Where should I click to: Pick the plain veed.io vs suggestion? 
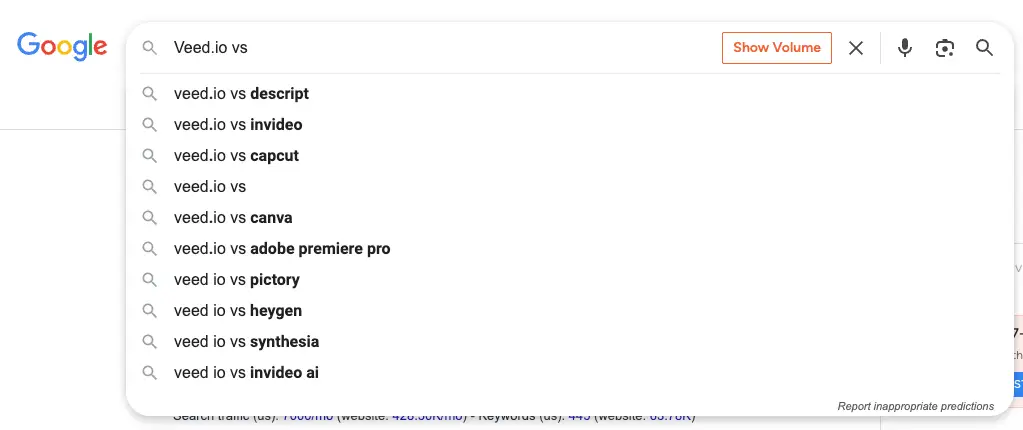tap(570, 187)
